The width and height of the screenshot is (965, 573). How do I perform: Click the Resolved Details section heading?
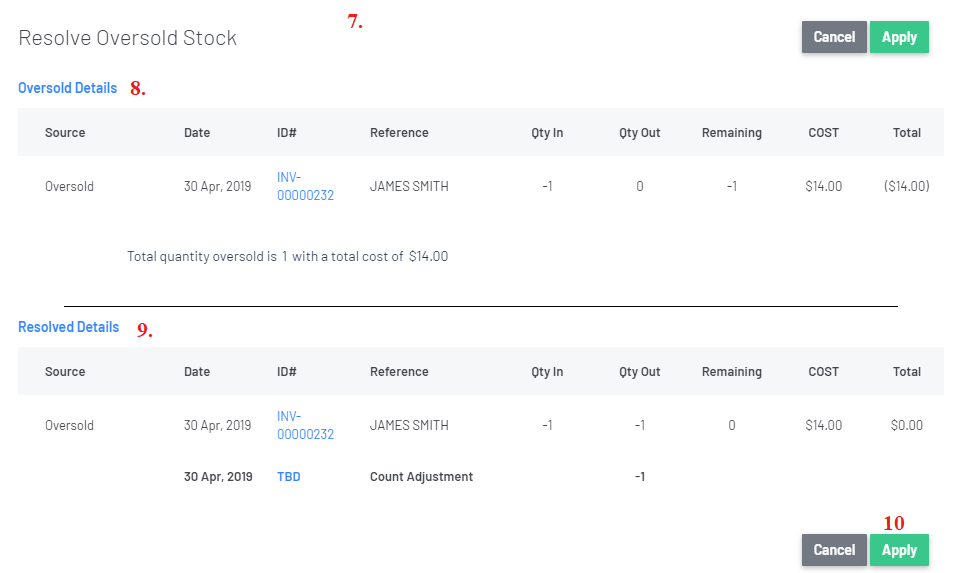[x=68, y=327]
